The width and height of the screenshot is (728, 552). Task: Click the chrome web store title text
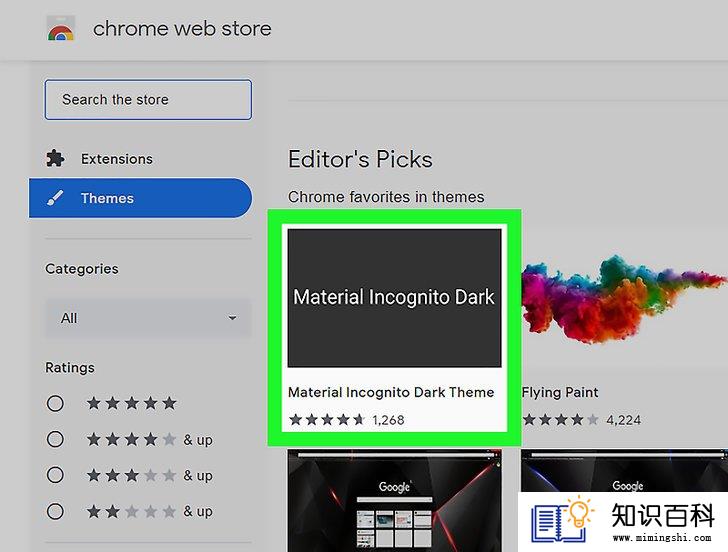pos(182,29)
